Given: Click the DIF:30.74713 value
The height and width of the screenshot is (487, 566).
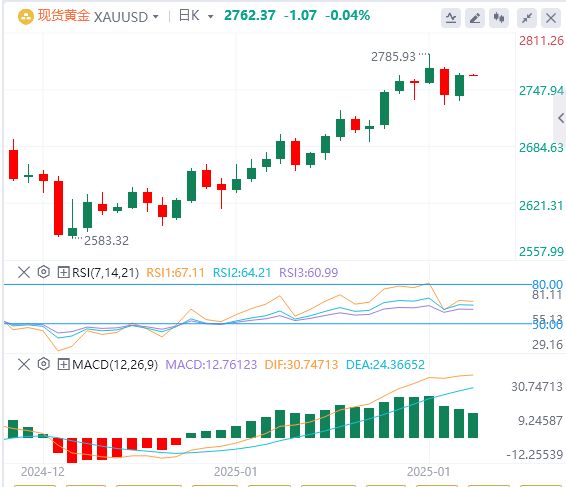Looking at the screenshot, I should (301, 365).
